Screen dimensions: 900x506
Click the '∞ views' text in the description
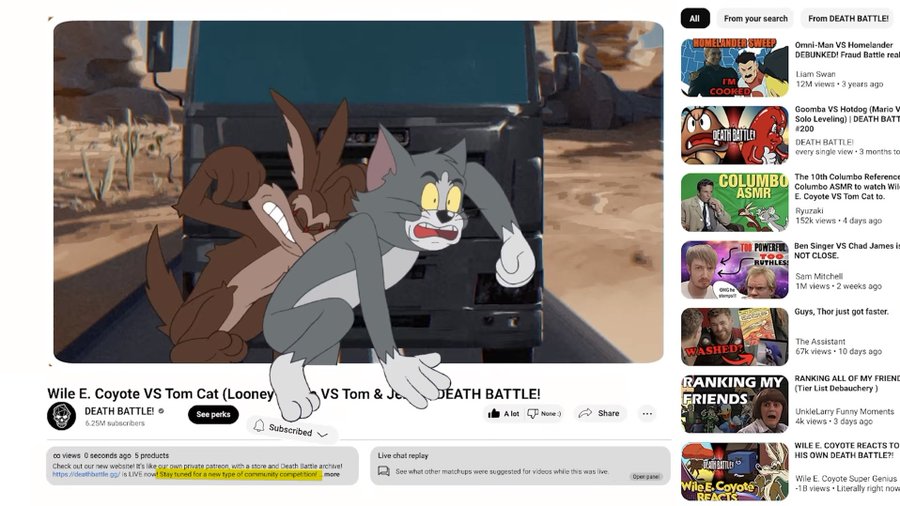click(x=67, y=456)
